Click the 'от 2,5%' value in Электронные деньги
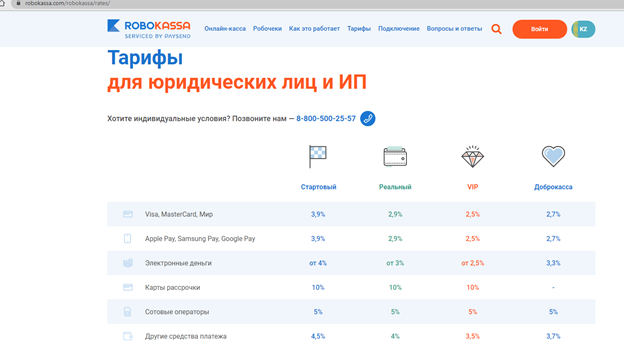Image resolution: width=624 pixels, height=363 pixels. 472,263
